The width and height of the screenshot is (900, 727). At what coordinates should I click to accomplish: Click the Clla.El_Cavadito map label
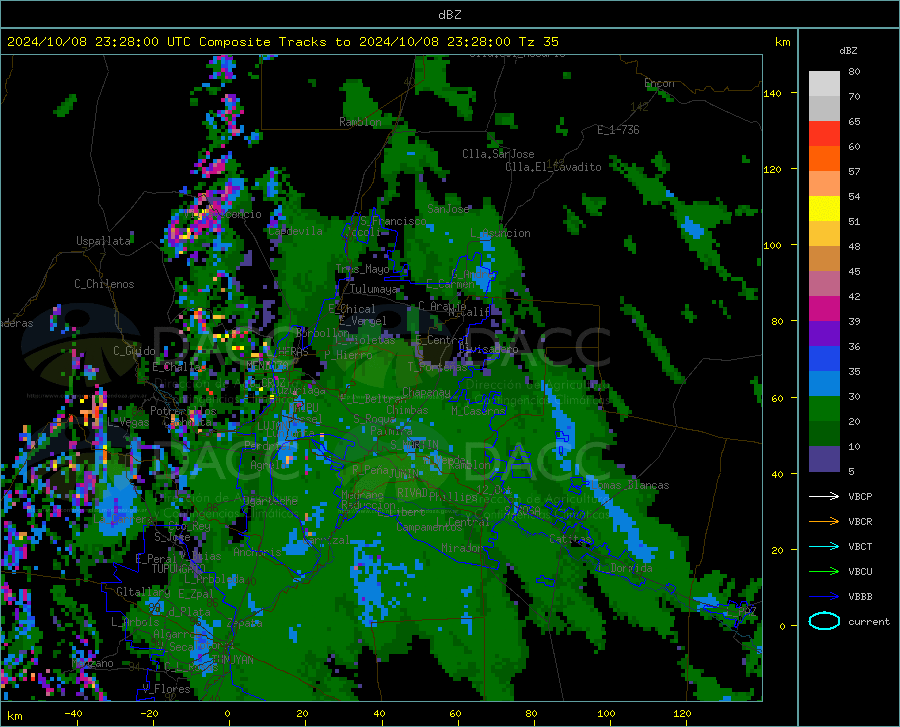pyautogui.click(x=553, y=167)
